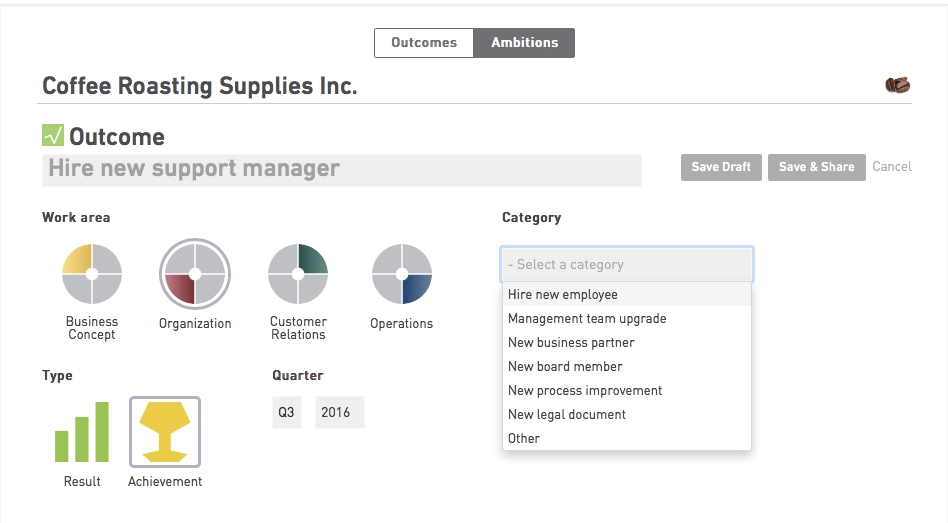This screenshot has width=948, height=523.
Task: Choose the Customer Relations work area icon
Action: coord(298,274)
